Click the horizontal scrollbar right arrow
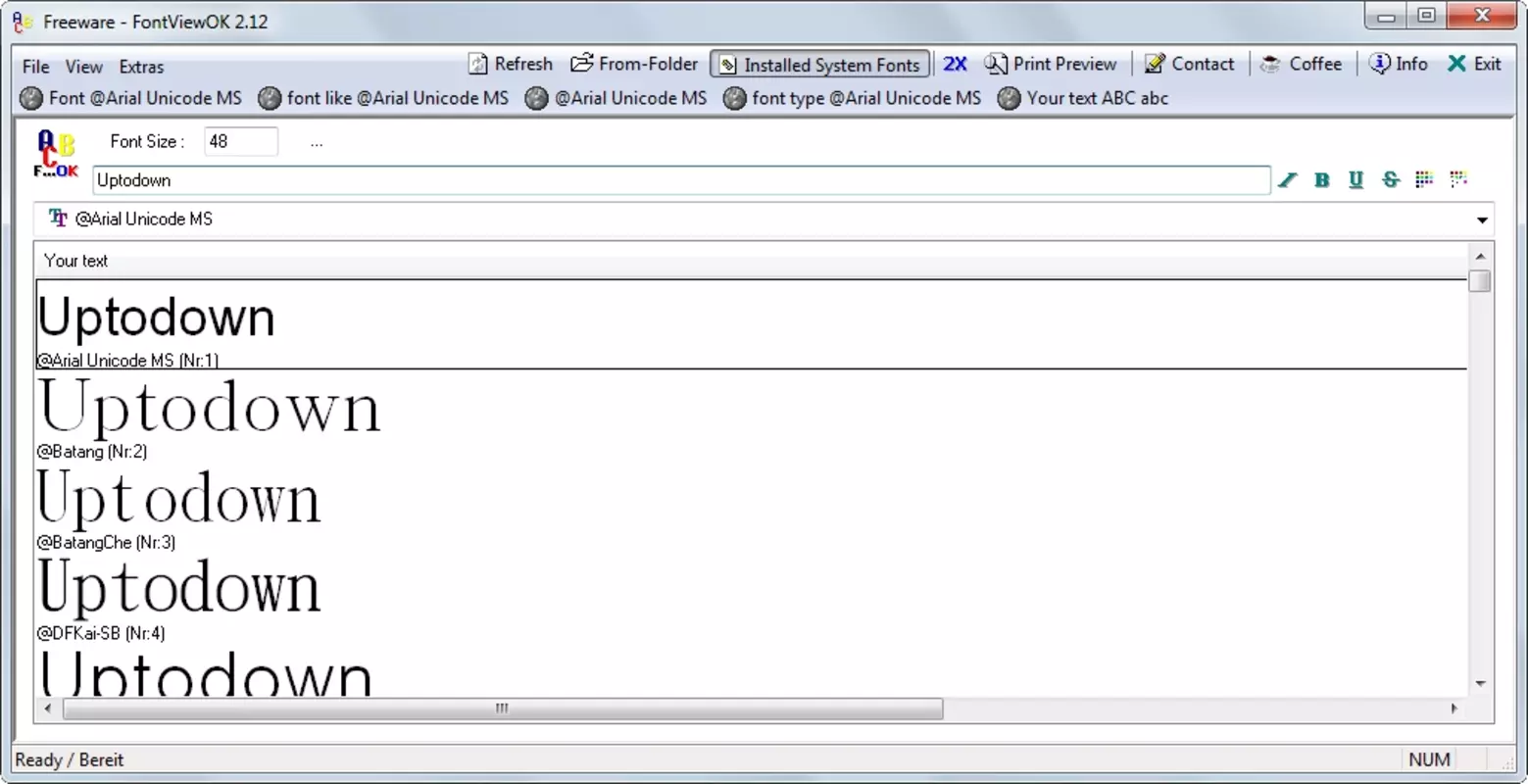Viewport: 1528px width, 784px height. [1454, 708]
